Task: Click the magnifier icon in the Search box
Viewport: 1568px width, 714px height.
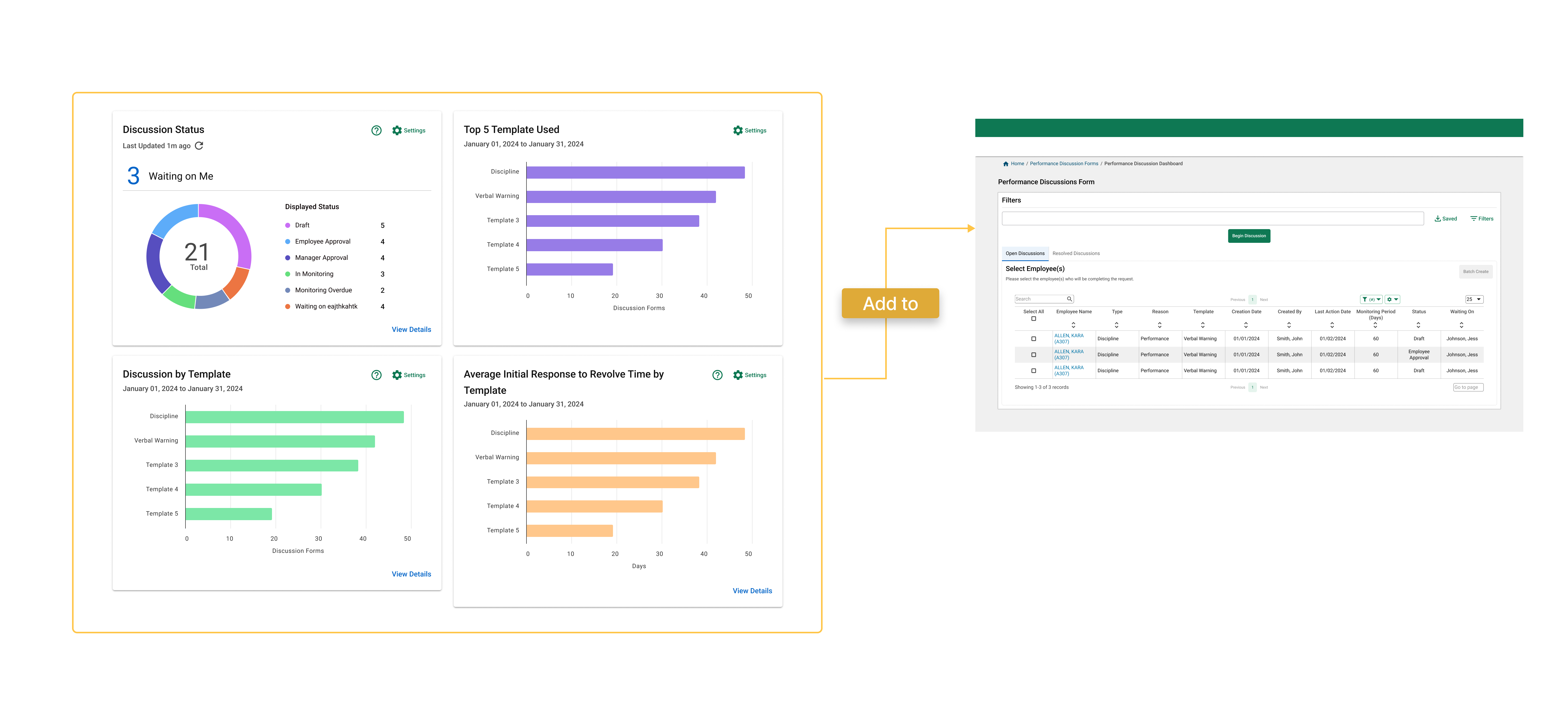Action: coord(1069,299)
